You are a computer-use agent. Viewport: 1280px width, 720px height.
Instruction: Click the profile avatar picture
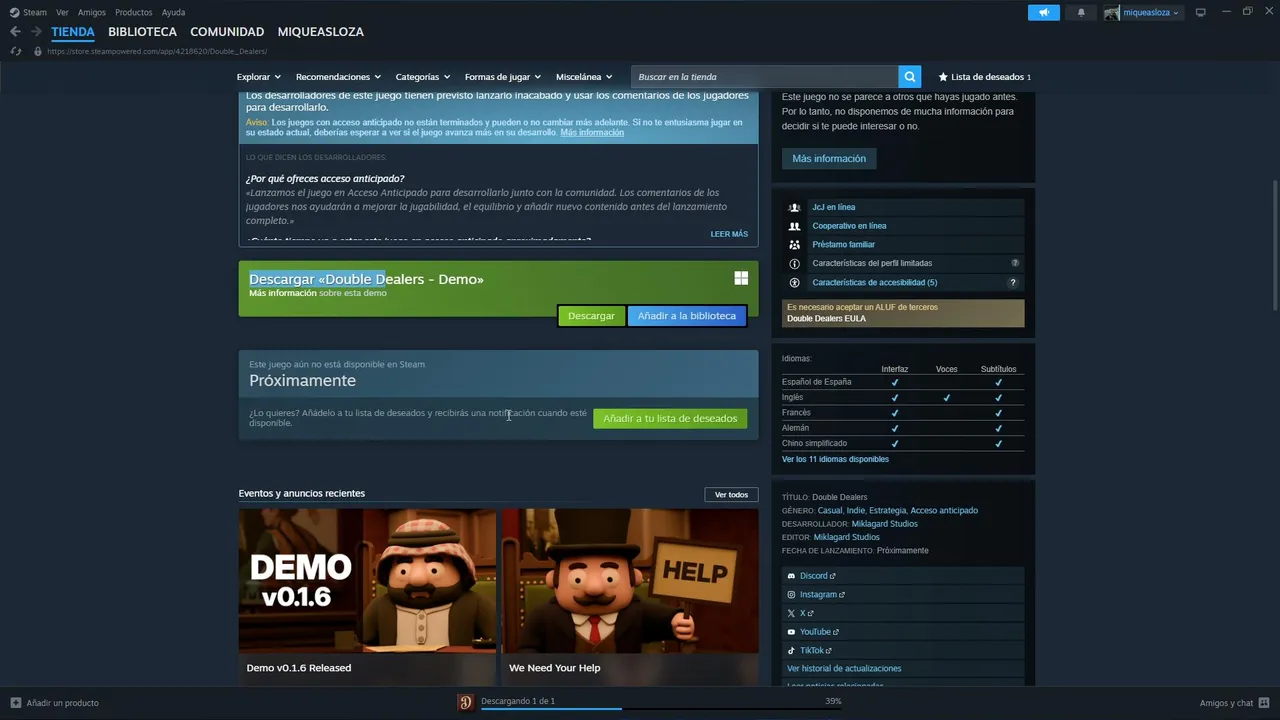point(1112,12)
